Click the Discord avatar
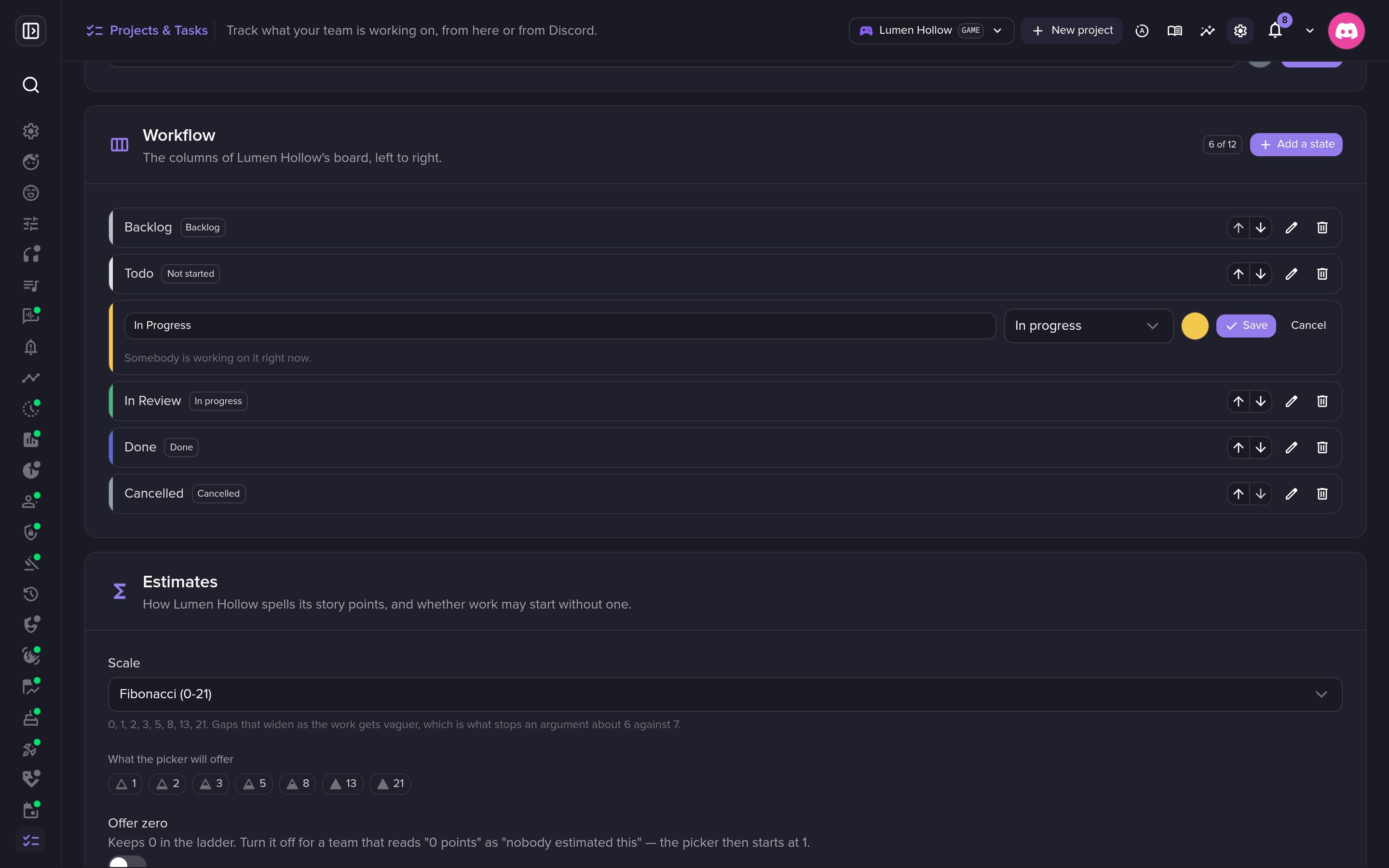 [1346, 30]
